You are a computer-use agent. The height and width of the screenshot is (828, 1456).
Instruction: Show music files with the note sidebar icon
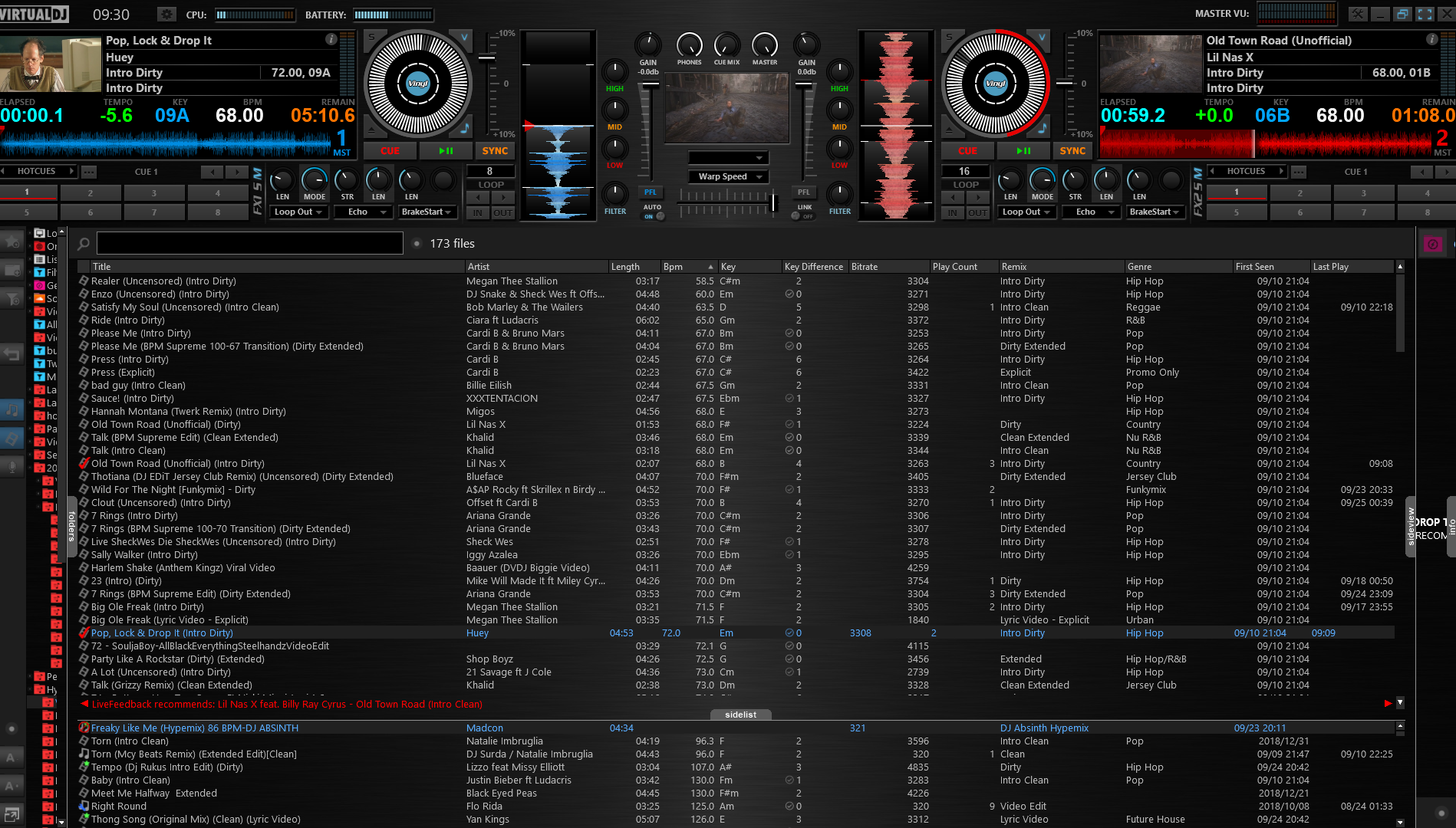(x=12, y=409)
